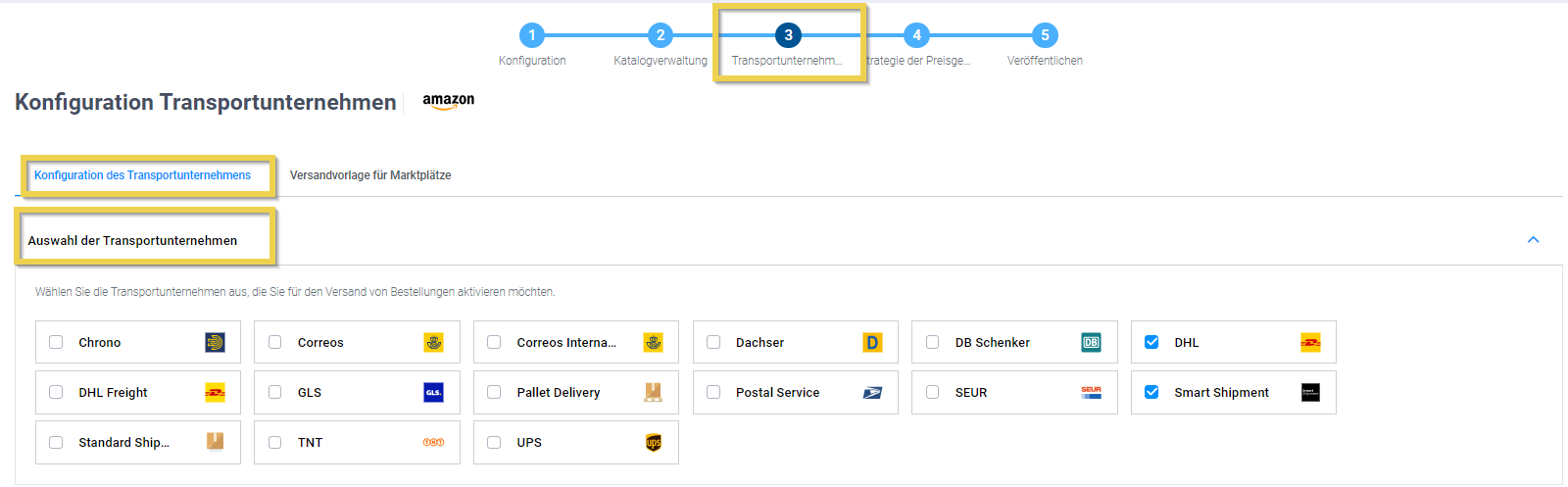Enable the Correos checkbox
The height and width of the screenshot is (487, 1568).
(x=275, y=342)
